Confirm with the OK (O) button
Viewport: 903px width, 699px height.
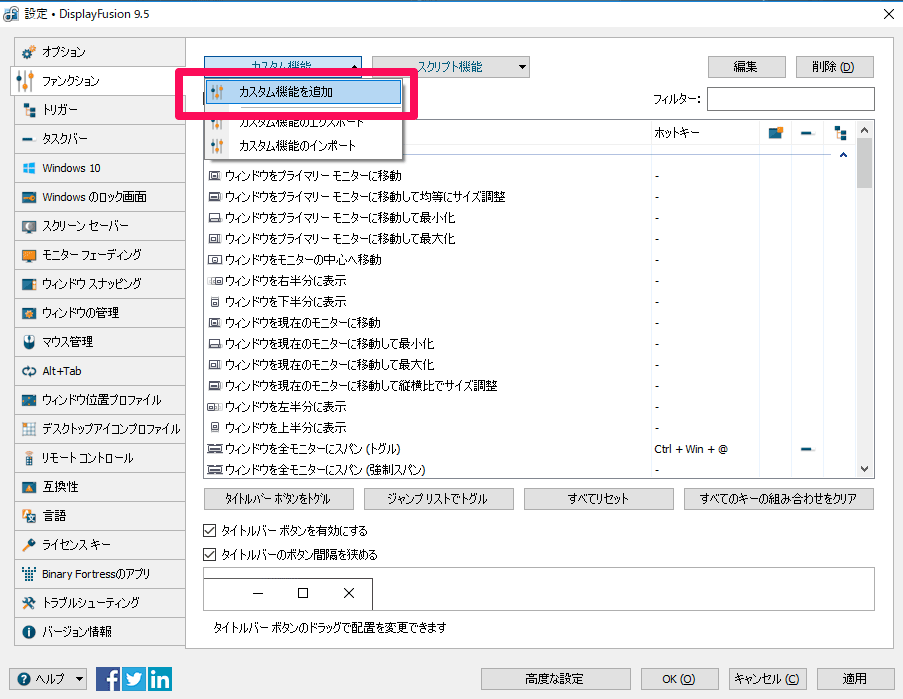click(680, 679)
